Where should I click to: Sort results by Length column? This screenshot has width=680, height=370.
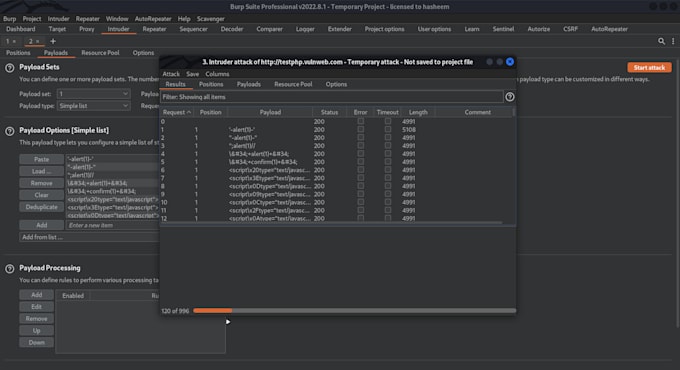418,112
